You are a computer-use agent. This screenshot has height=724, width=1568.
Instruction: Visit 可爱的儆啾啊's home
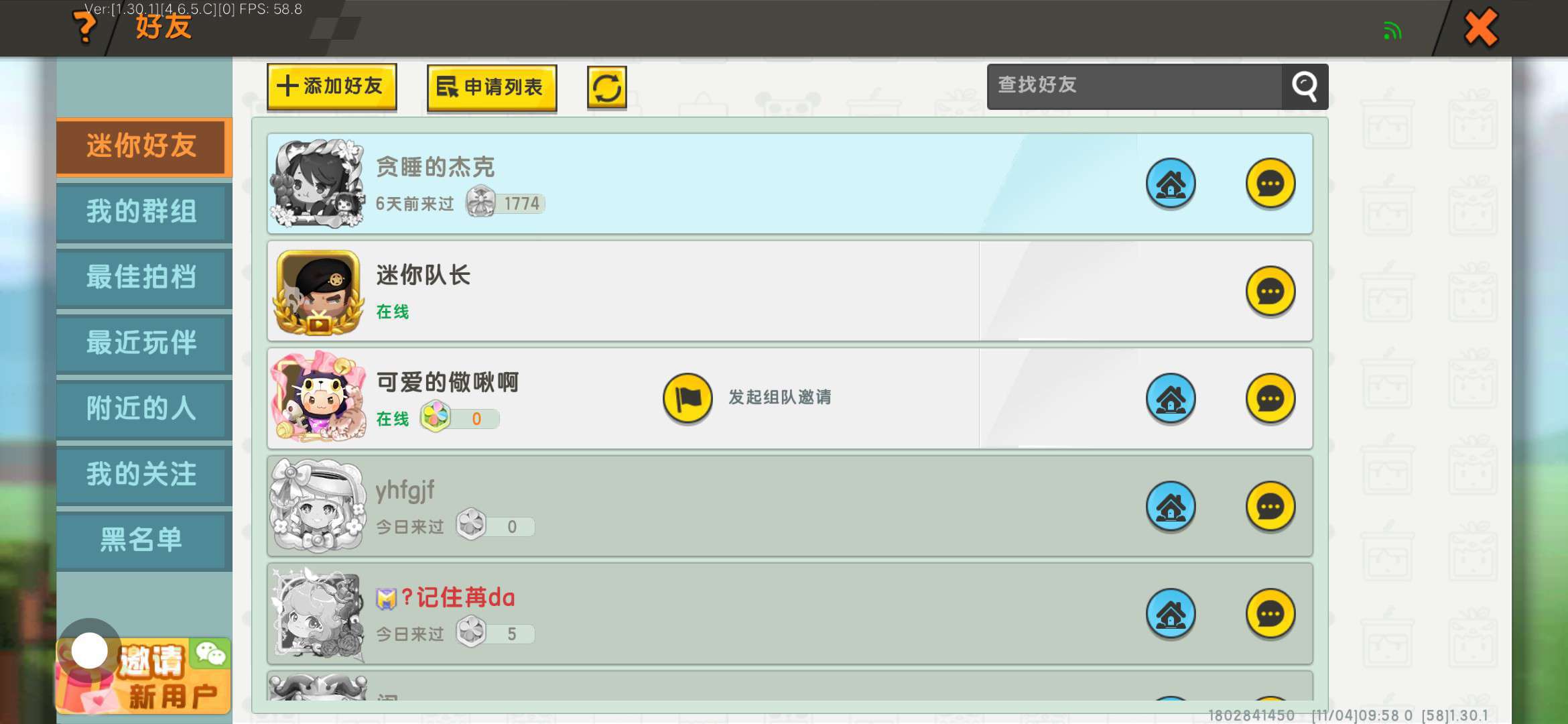(x=1171, y=399)
